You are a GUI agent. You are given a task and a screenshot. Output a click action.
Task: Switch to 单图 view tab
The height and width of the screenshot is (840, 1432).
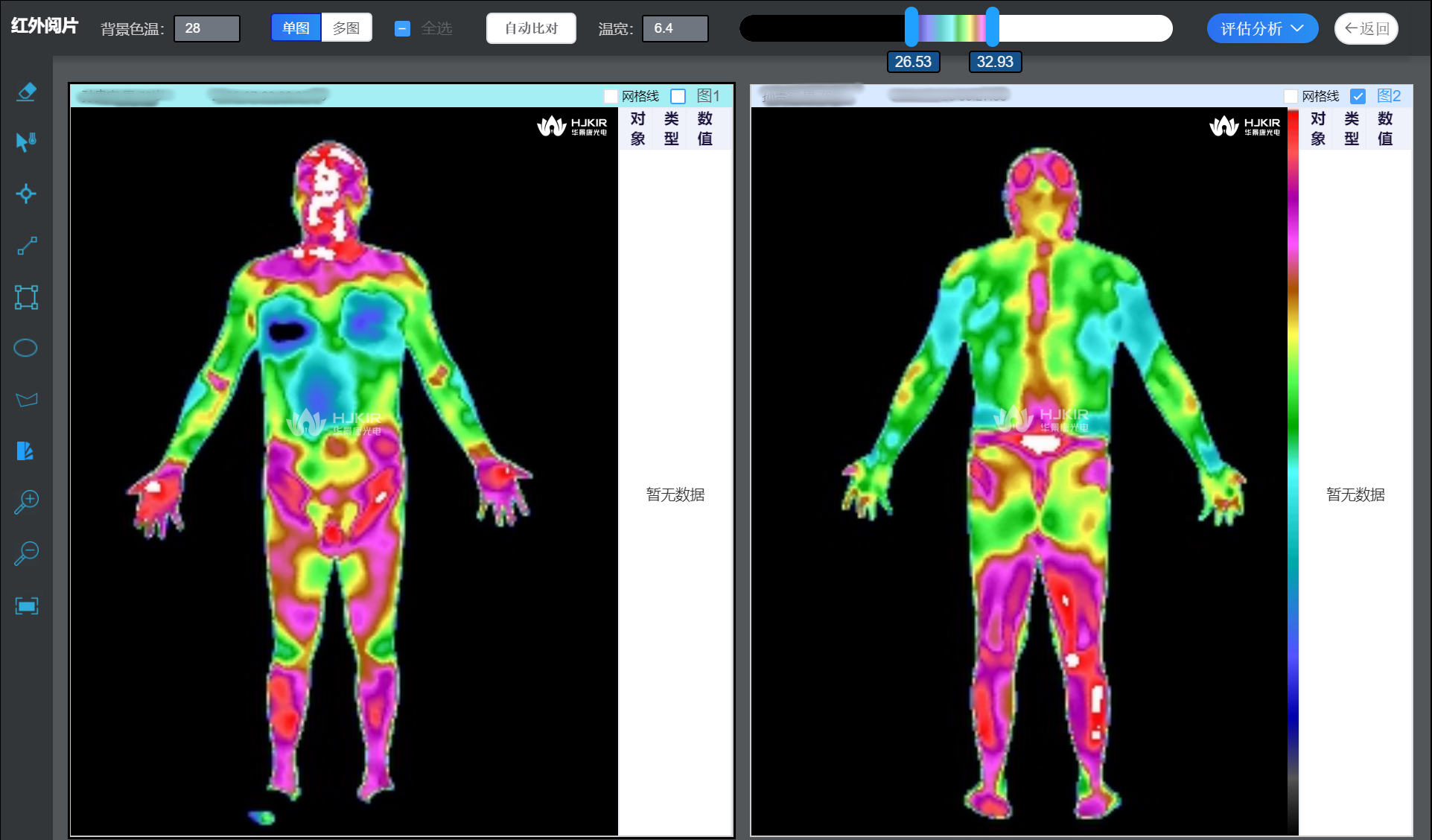[x=296, y=28]
